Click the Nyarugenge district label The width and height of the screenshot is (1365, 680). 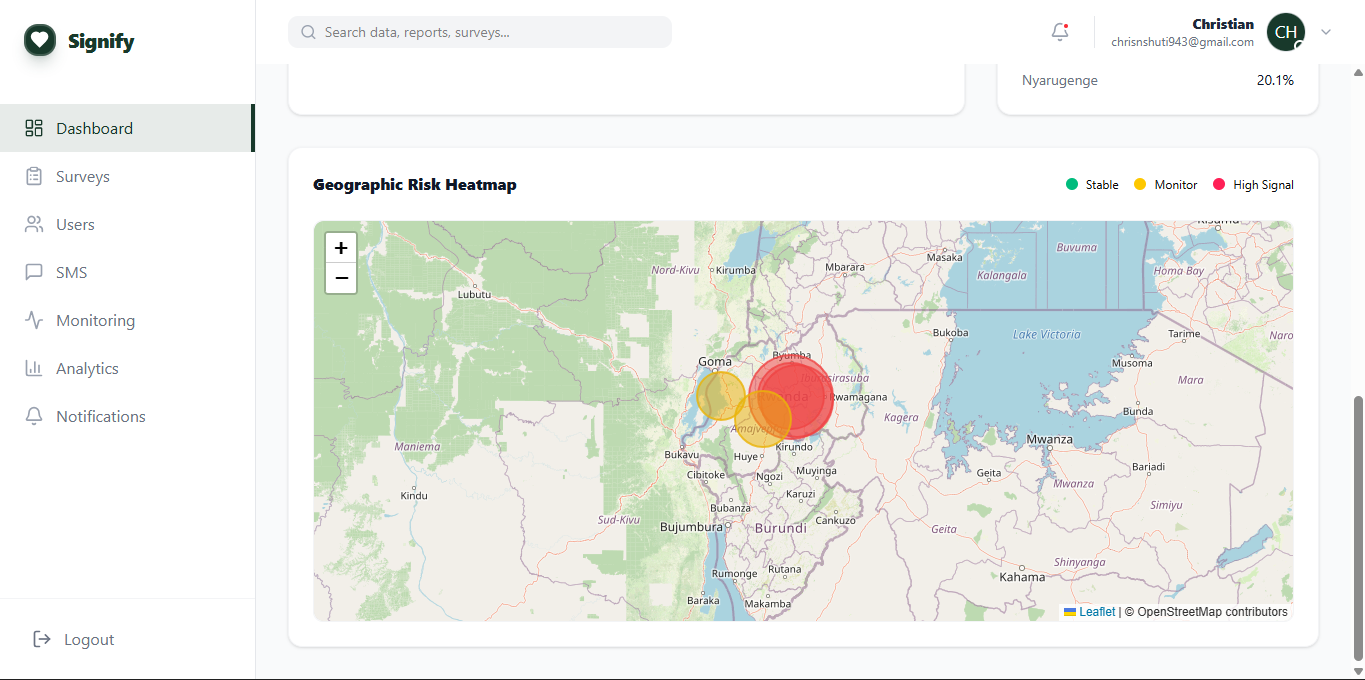1060,80
